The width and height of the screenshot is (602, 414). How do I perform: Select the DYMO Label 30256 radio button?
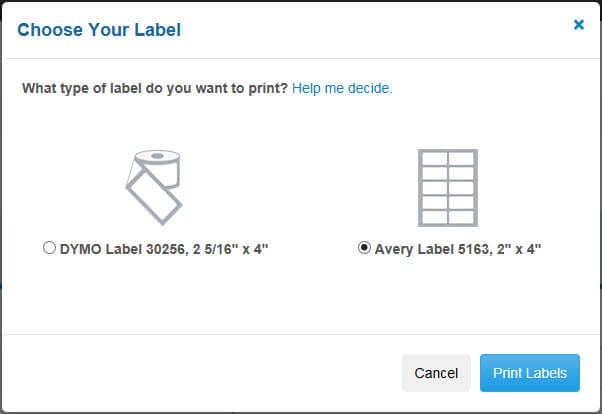point(49,248)
